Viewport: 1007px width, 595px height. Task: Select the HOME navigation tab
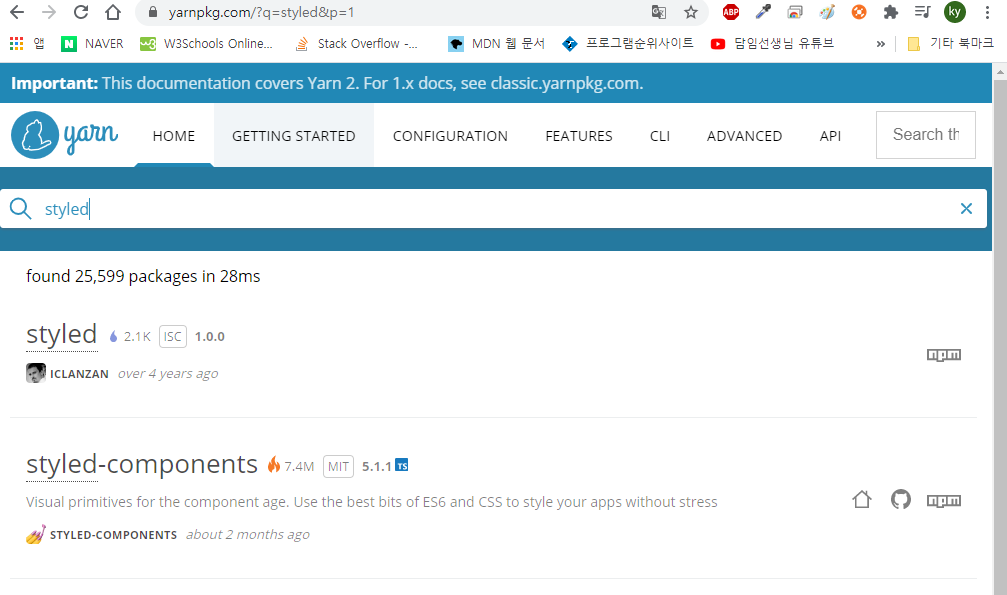(x=173, y=136)
